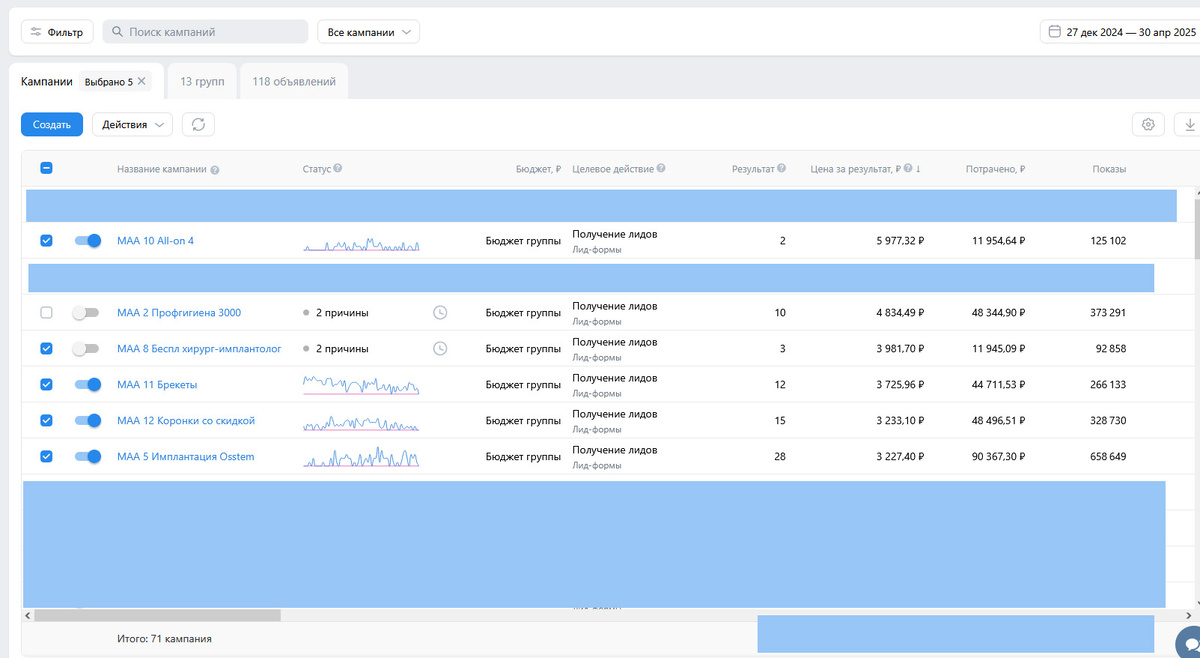Sort by the Цена за результат arrow
Screen dimensions: 1200x658
[x=918, y=169]
